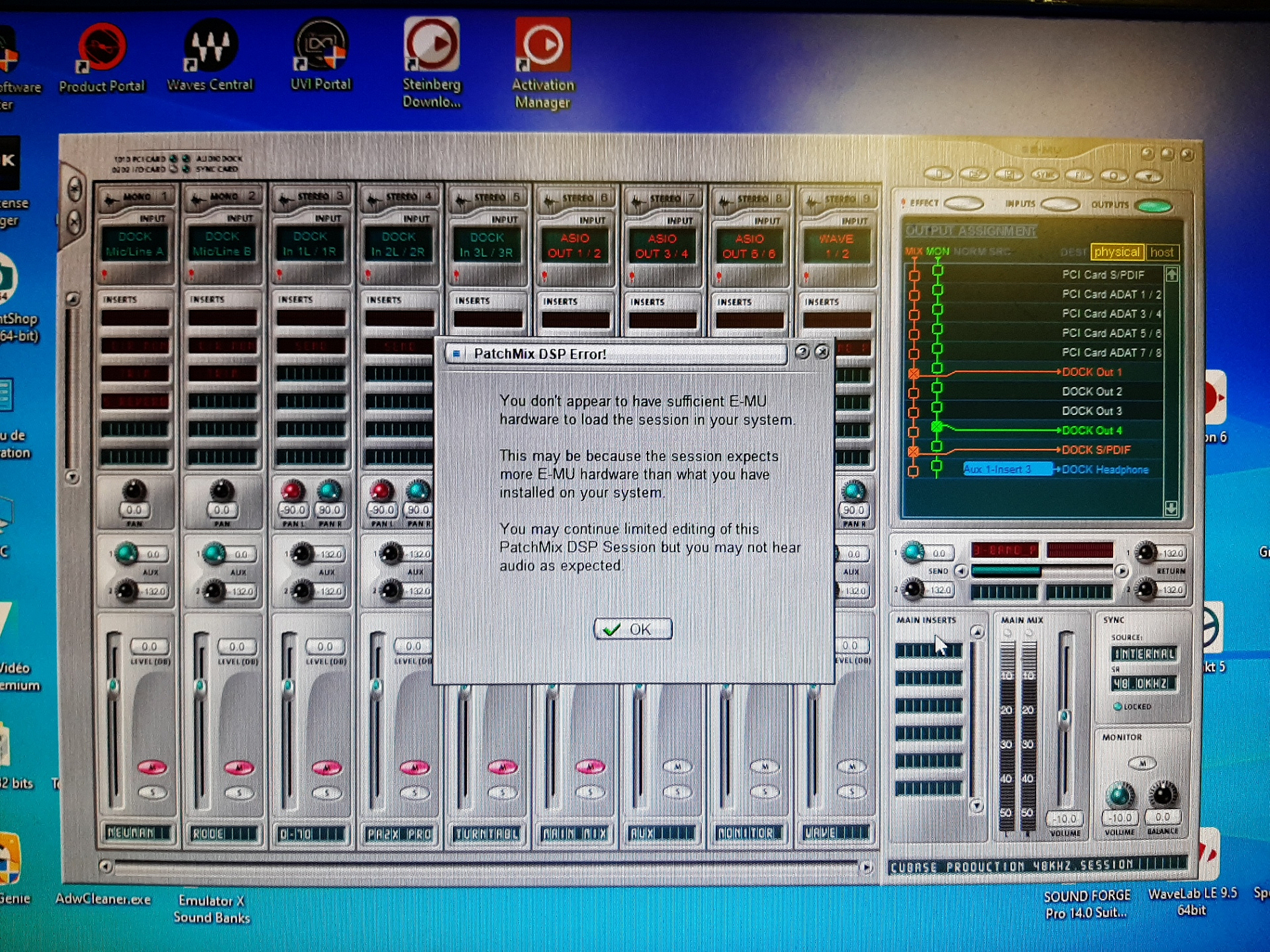This screenshot has width=1270, height=952.
Task: Open the AdwCleaner.exe desktop icon
Action: click(103, 898)
